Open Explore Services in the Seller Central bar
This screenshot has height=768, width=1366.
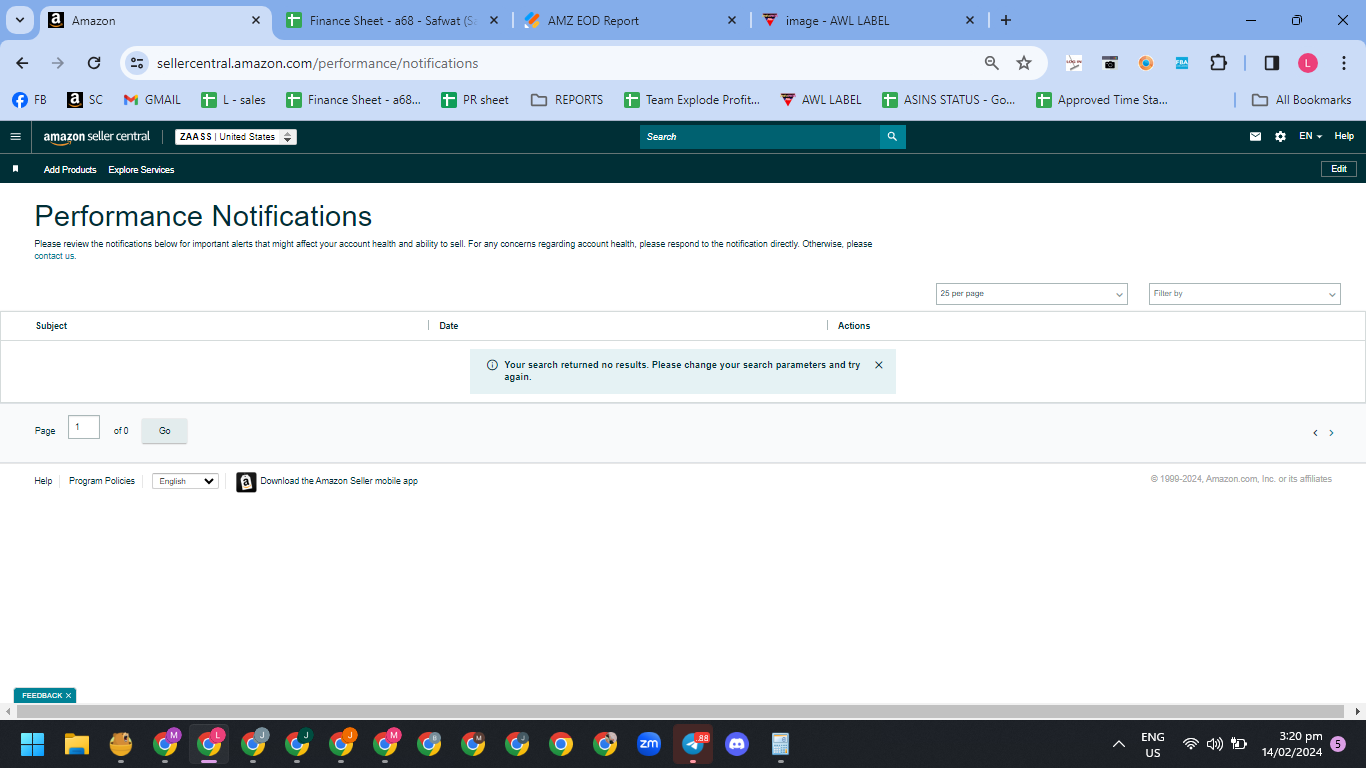pyautogui.click(x=141, y=170)
